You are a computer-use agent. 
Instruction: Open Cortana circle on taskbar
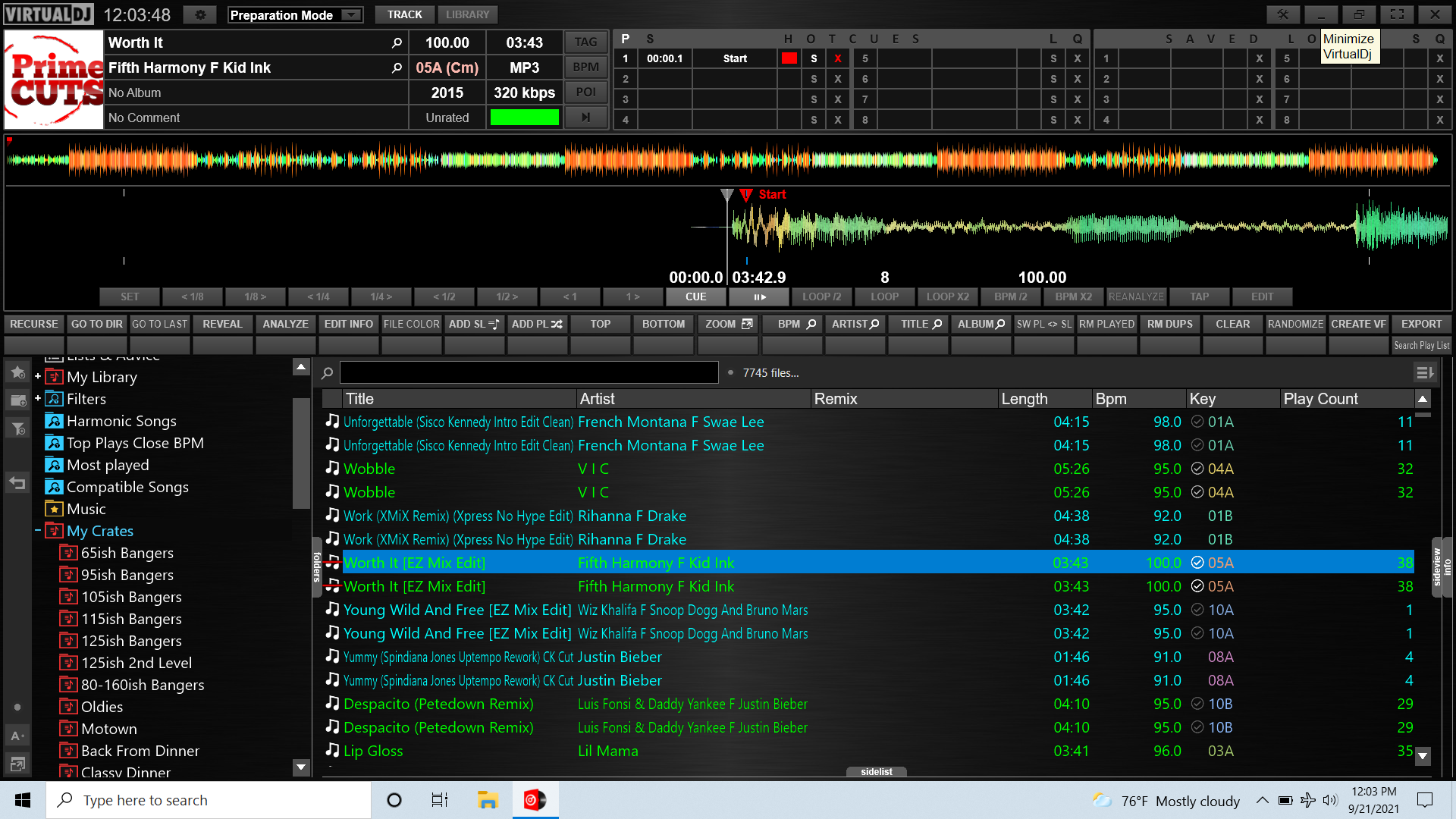click(x=394, y=800)
